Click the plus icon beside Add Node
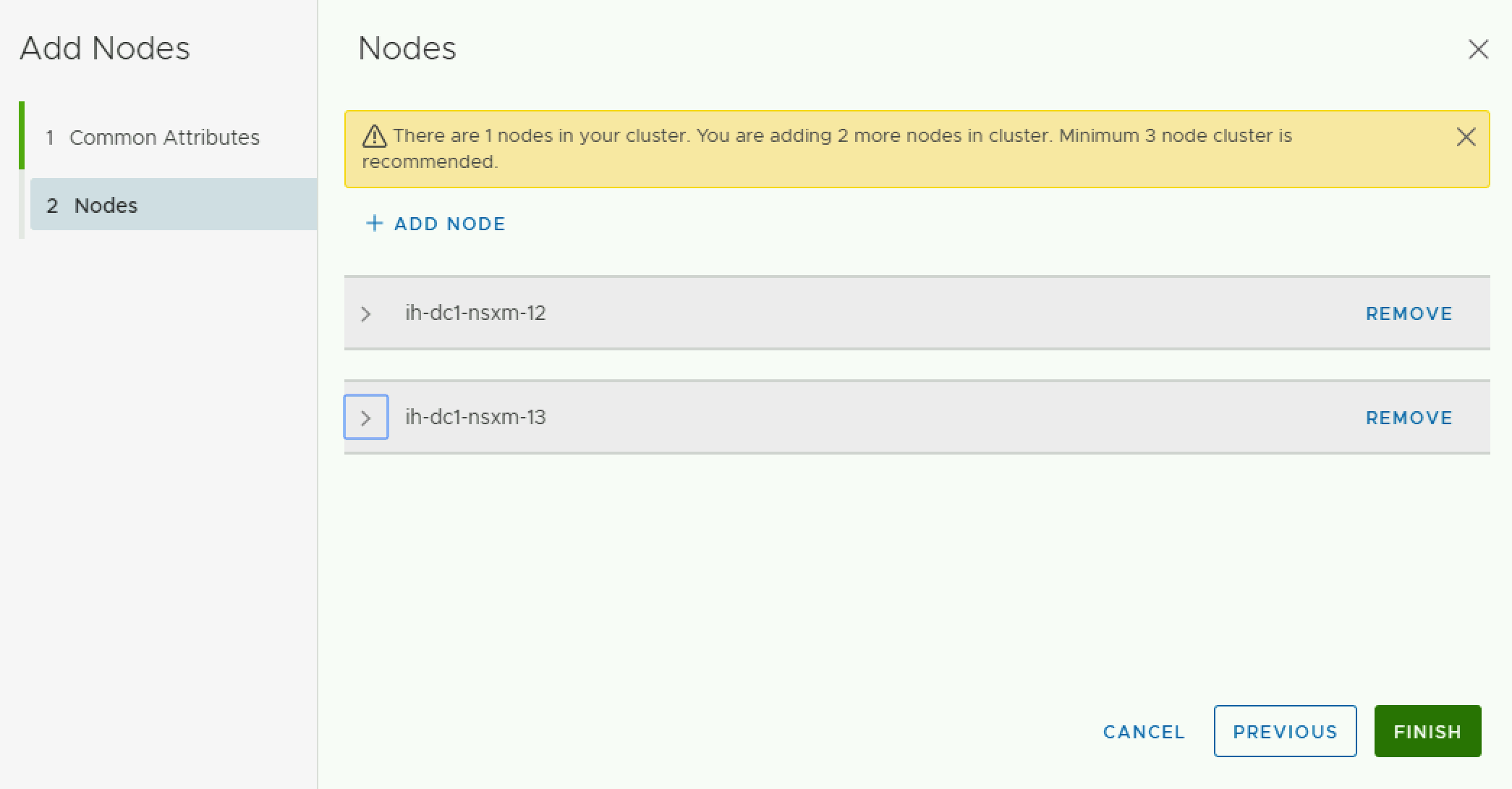Screen dimensions: 1512x789 (374, 223)
